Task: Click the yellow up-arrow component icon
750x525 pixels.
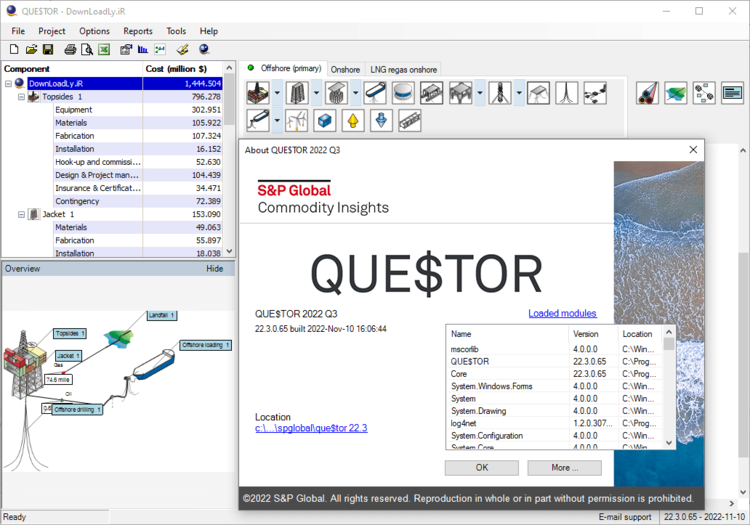Action: (x=351, y=121)
